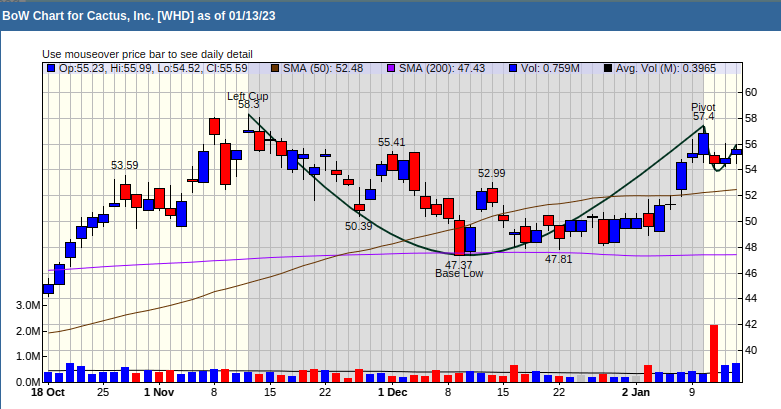Click the 3.0M volume axis label
Image resolution: width=781 pixels, height=409 pixels.
click(x=28, y=305)
